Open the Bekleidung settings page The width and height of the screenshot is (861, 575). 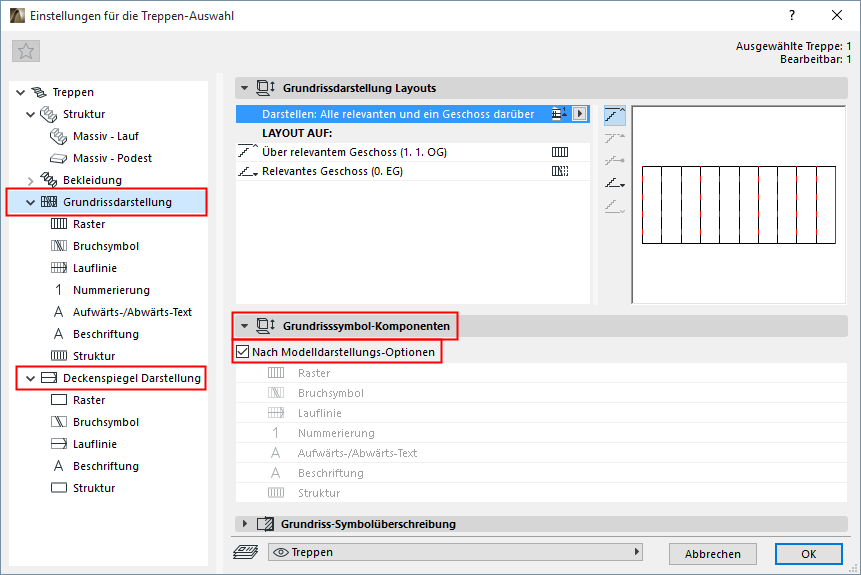pyautogui.click(x=92, y=180)
